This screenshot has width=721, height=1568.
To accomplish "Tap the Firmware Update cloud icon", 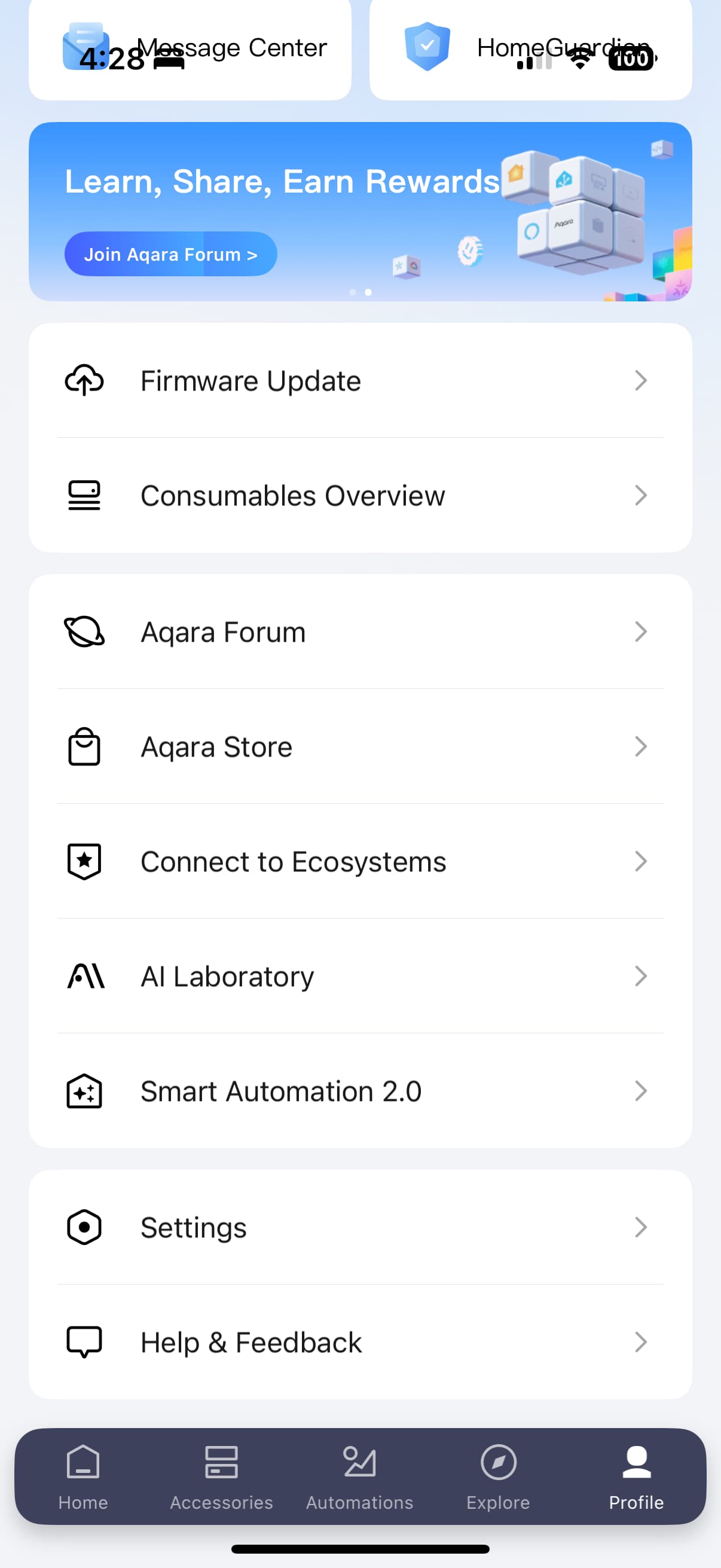I will [84, 380].
